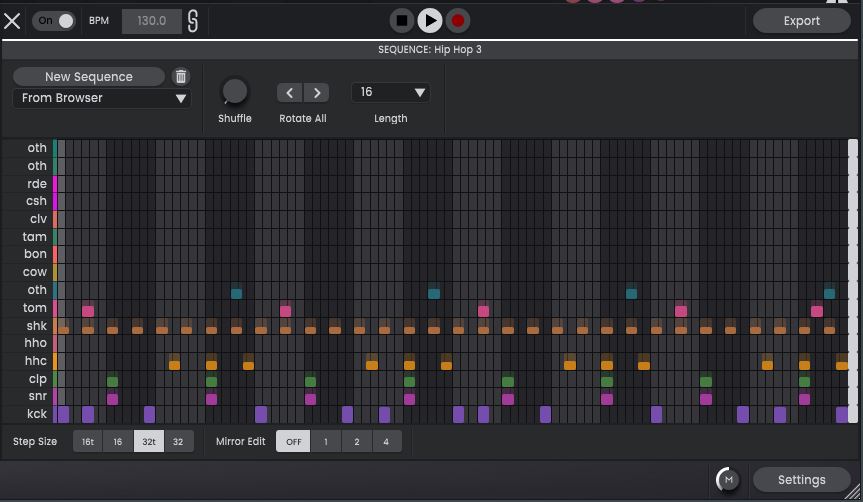Select the bon track label

click(x=35, y=254)
